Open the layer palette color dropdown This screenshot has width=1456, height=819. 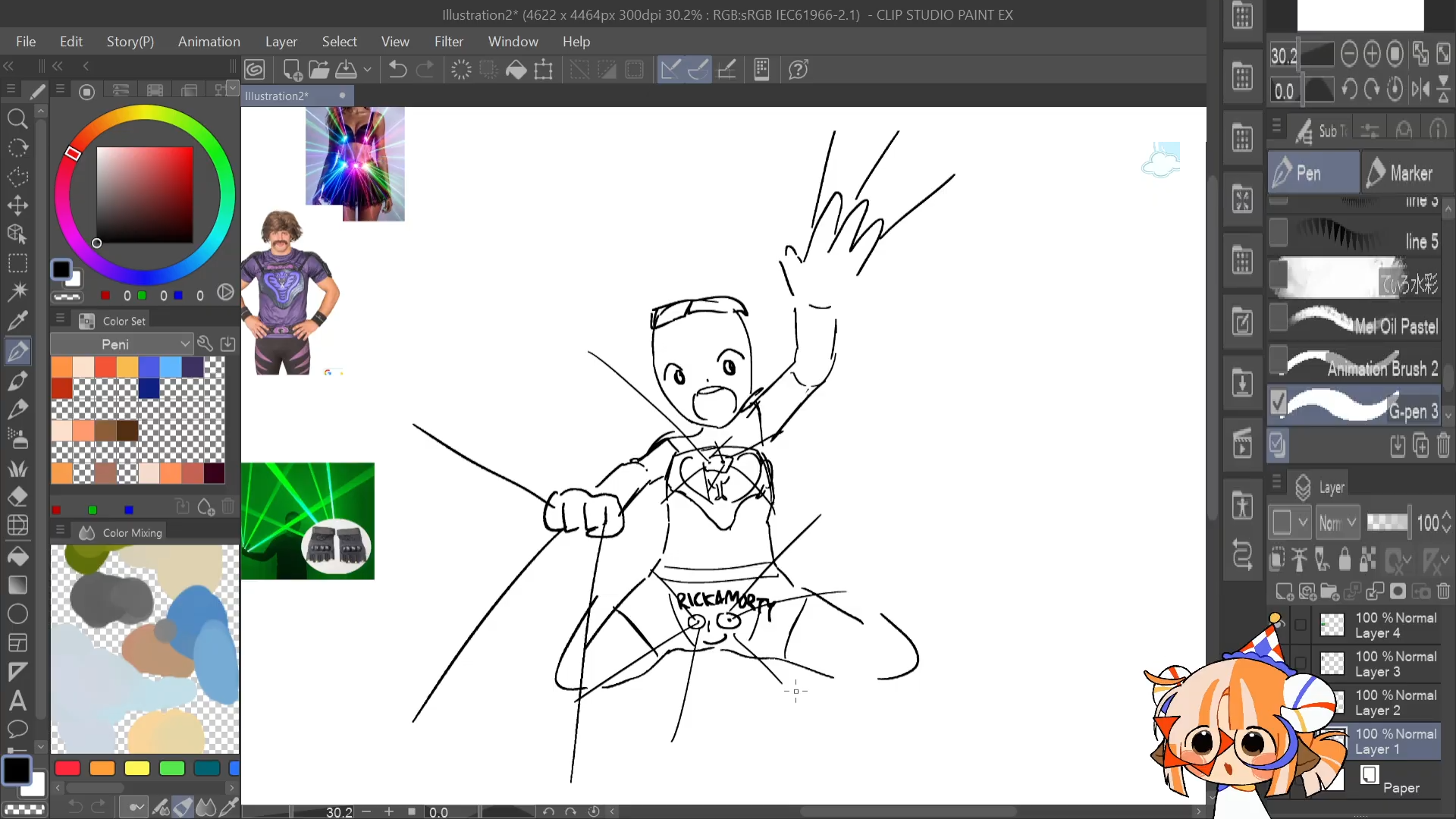(x=1289, y=522)
